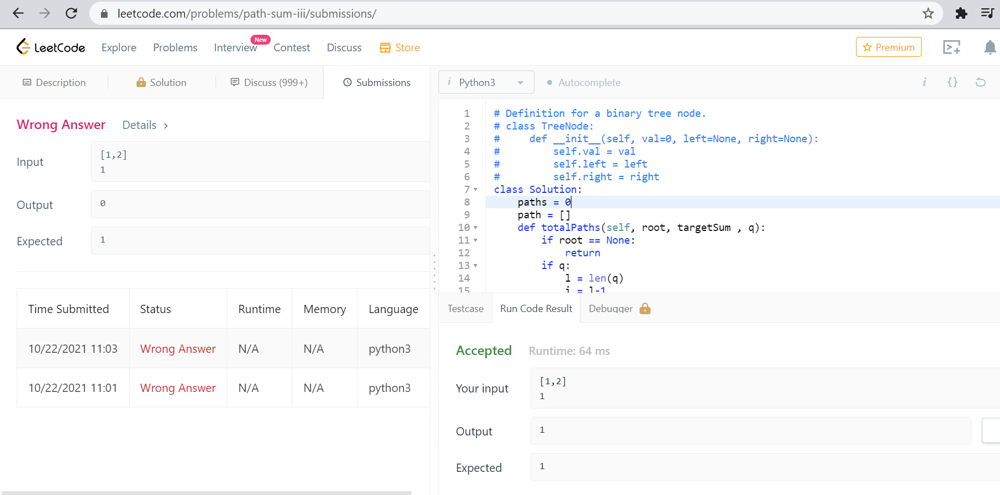1000x495 pixels.
Task: Click the Time Submitted column header
Action: coord(69,309)
